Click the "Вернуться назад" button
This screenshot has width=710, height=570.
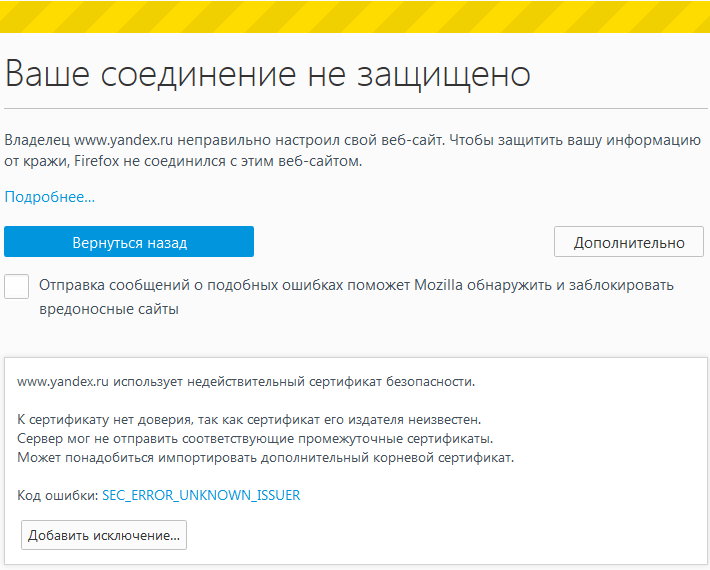pos(129,242)
